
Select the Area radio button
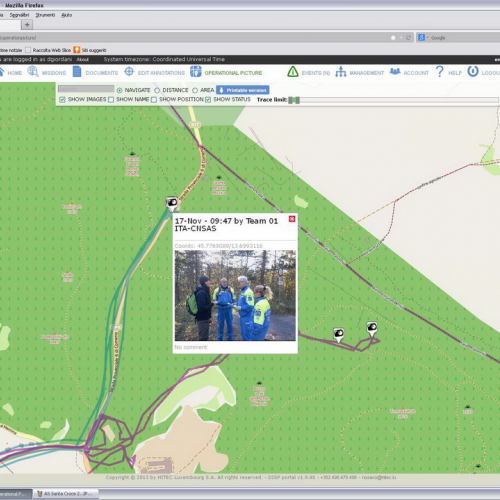coord(195,90)
